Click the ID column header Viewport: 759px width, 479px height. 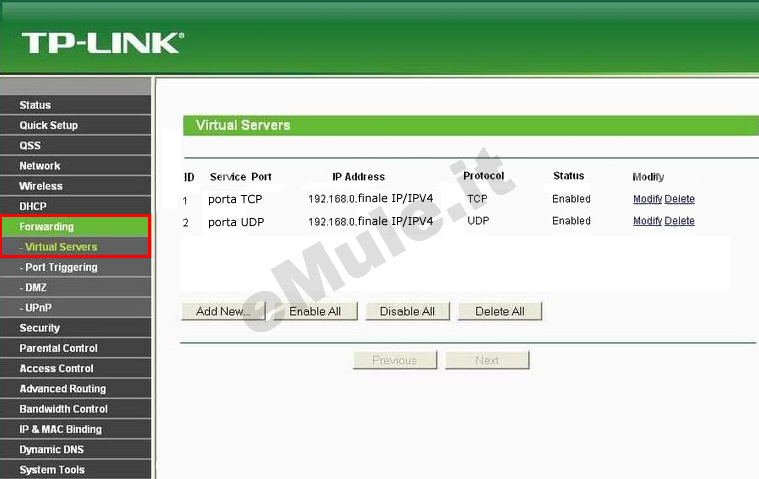pyautogui.click(x=189, y=177)
